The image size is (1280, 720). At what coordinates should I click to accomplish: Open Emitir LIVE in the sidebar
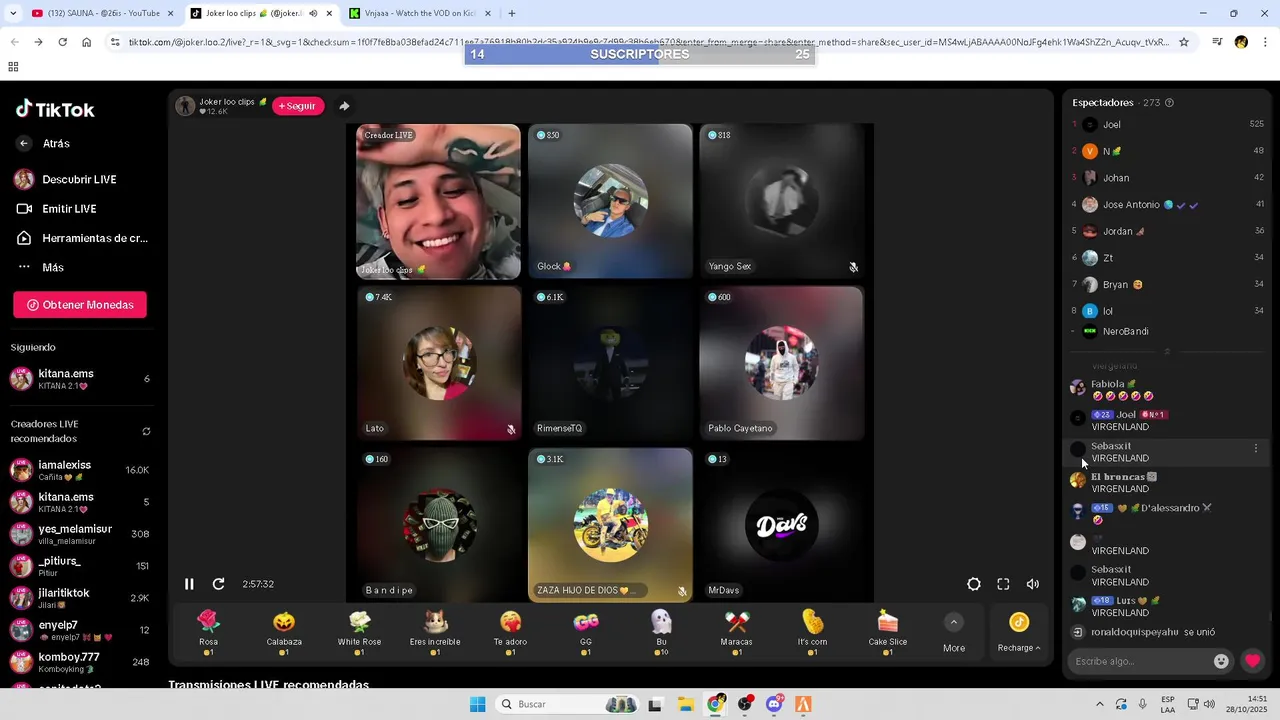pos(56,209)
